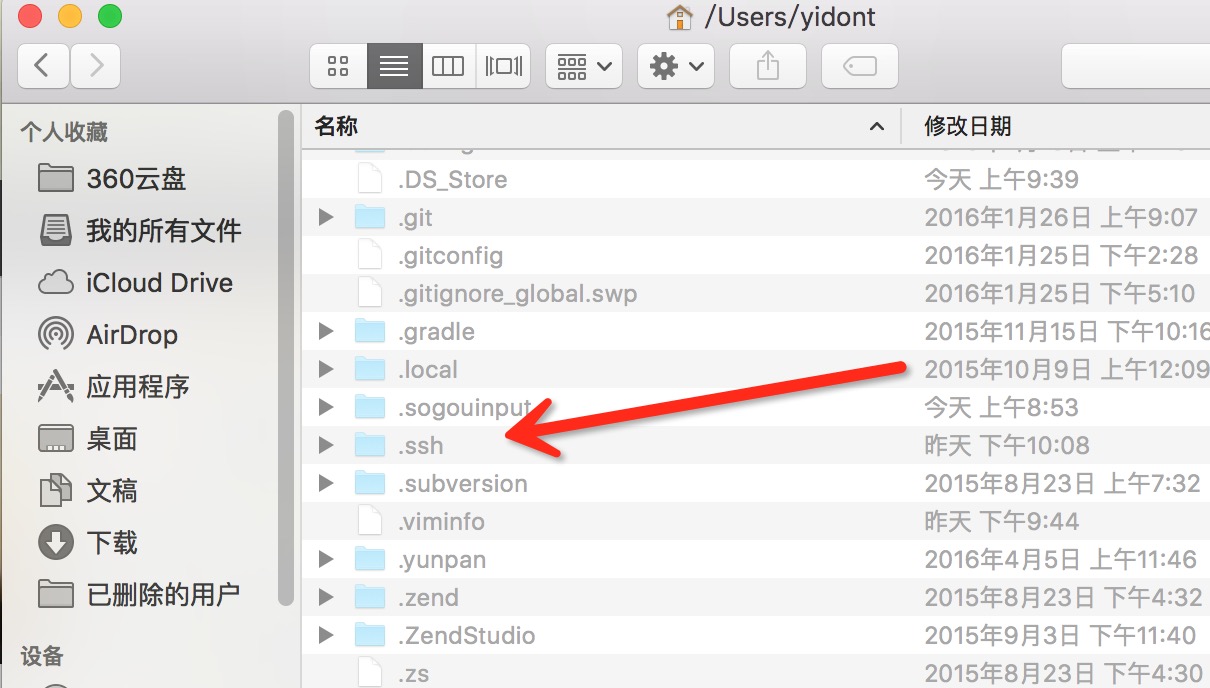This screenshot has width=1210, height=688.
Task: Click the home icon in the title bar
Action: (x=679, y=17)
